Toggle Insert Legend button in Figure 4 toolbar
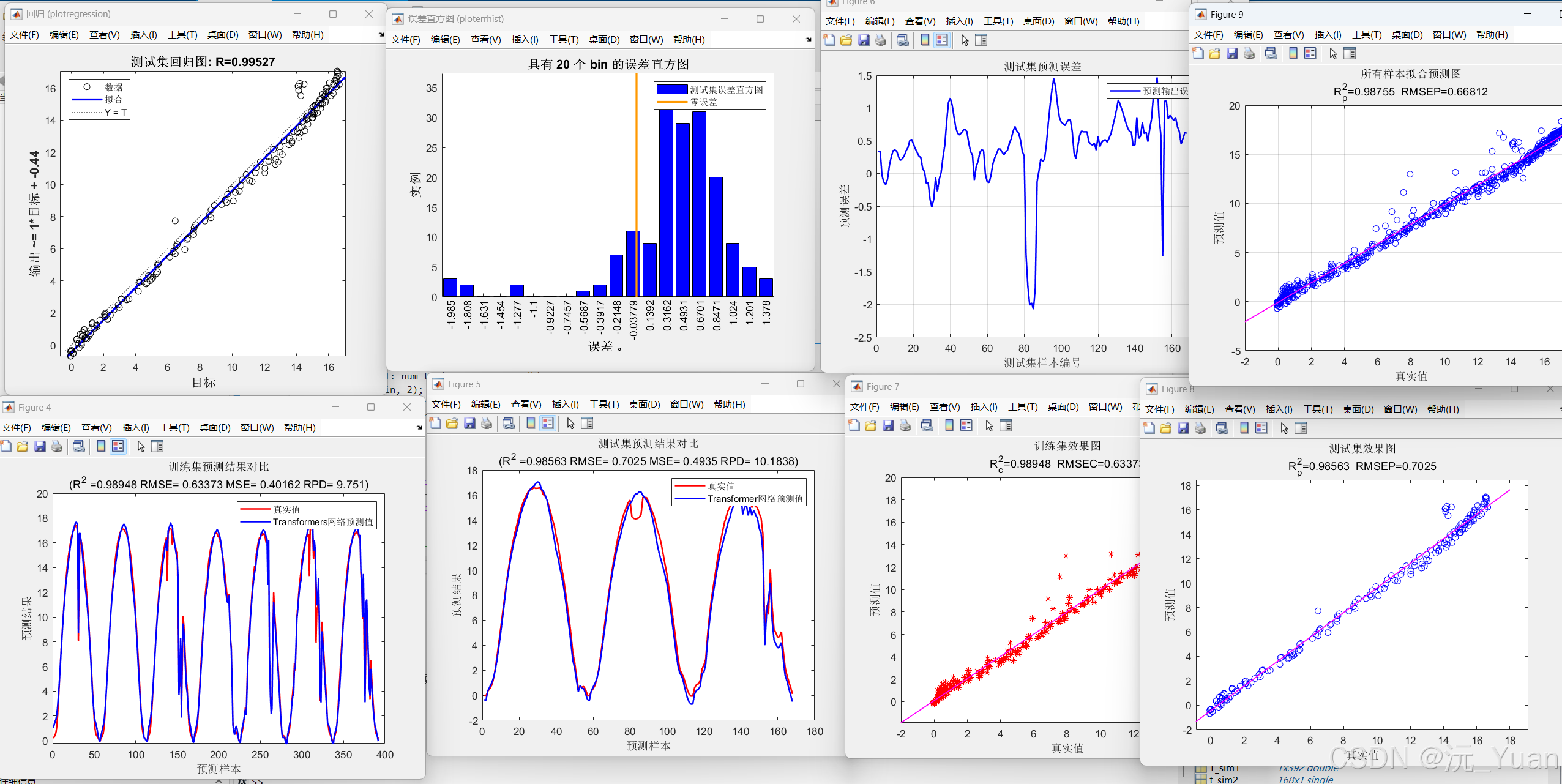This screenshot has height=784, width=1562. [x=118, y=447]
